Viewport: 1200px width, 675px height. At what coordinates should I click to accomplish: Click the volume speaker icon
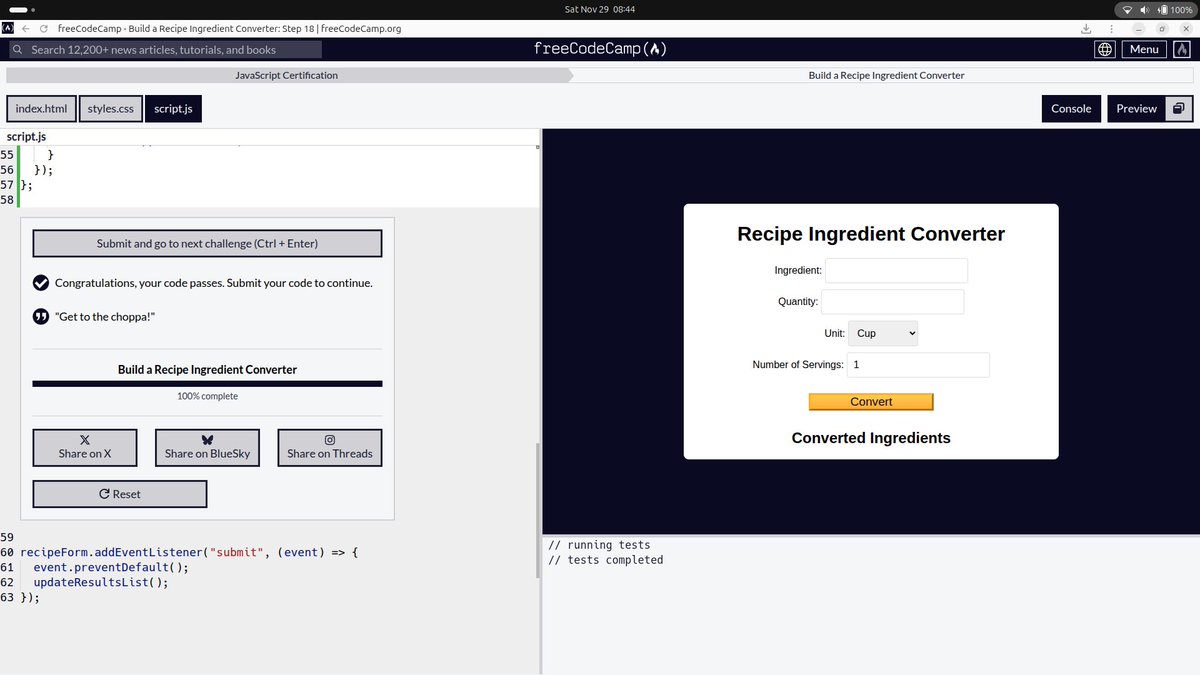(x=1145, y=9)
